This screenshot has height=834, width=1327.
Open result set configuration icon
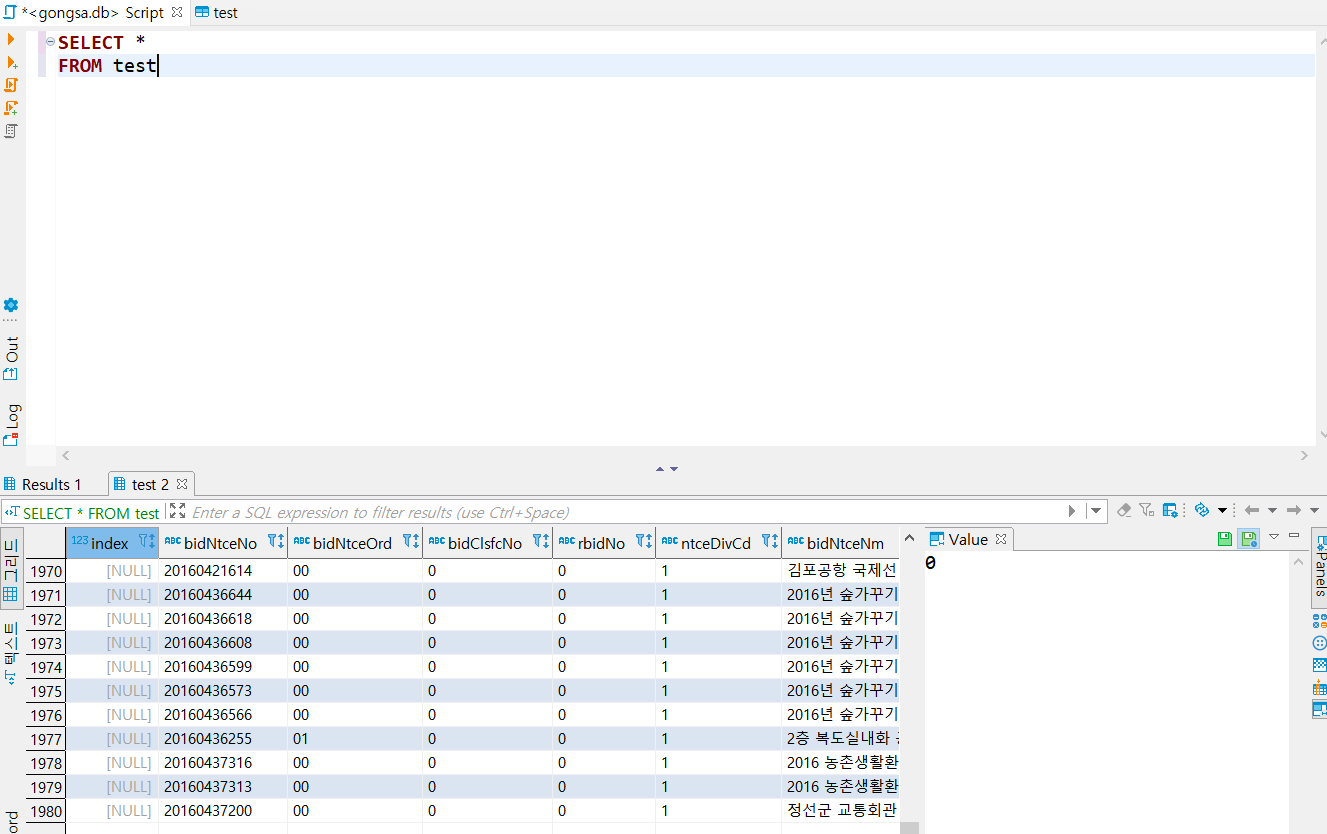point(1170,510)
